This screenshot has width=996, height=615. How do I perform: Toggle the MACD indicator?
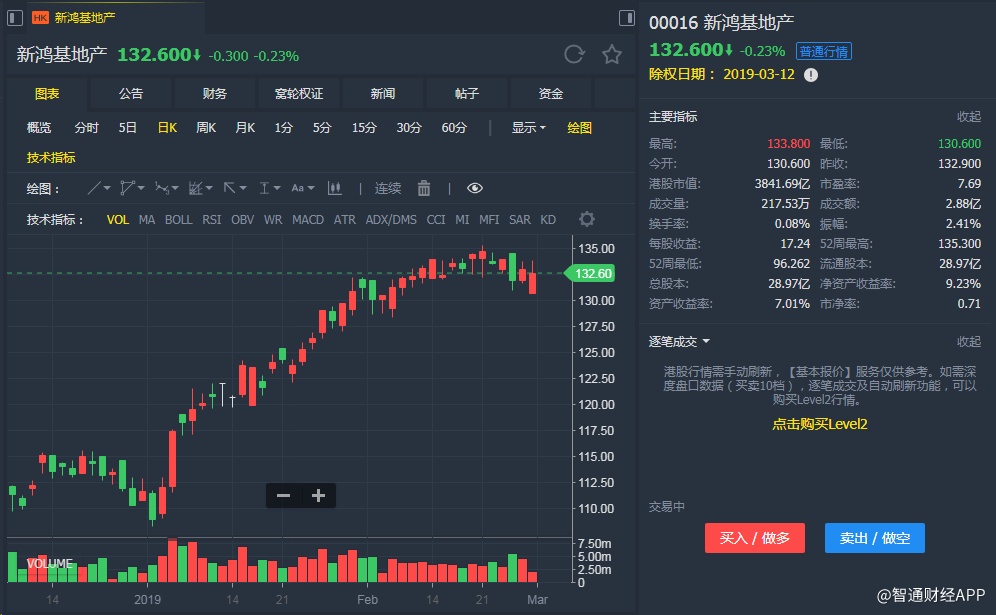[308, 220]
